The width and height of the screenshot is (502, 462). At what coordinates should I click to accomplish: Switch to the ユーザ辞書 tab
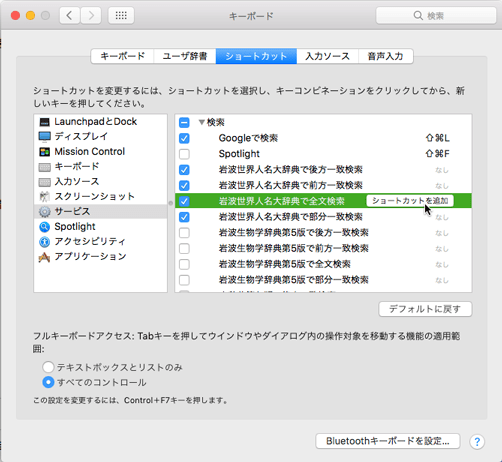pyautogui.click(x=185, y=56)
